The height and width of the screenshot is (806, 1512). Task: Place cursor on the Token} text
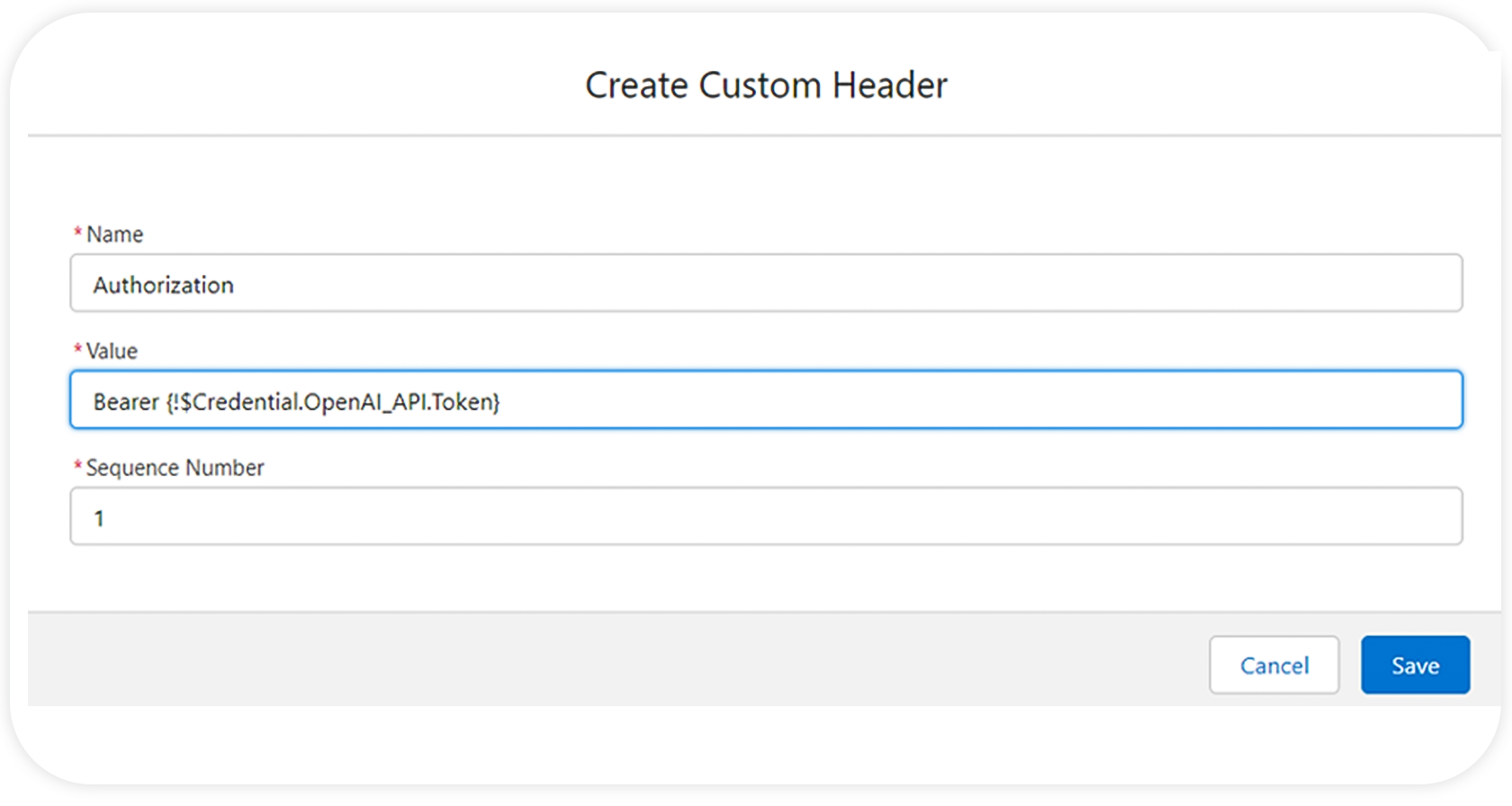point(465,401)
